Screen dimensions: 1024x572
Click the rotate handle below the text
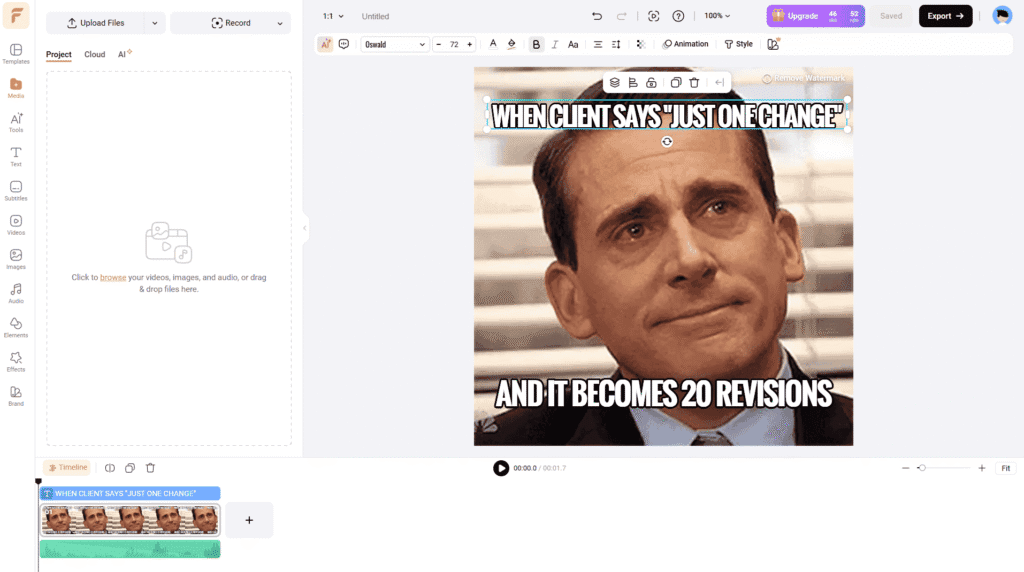(x=667, y=142)
